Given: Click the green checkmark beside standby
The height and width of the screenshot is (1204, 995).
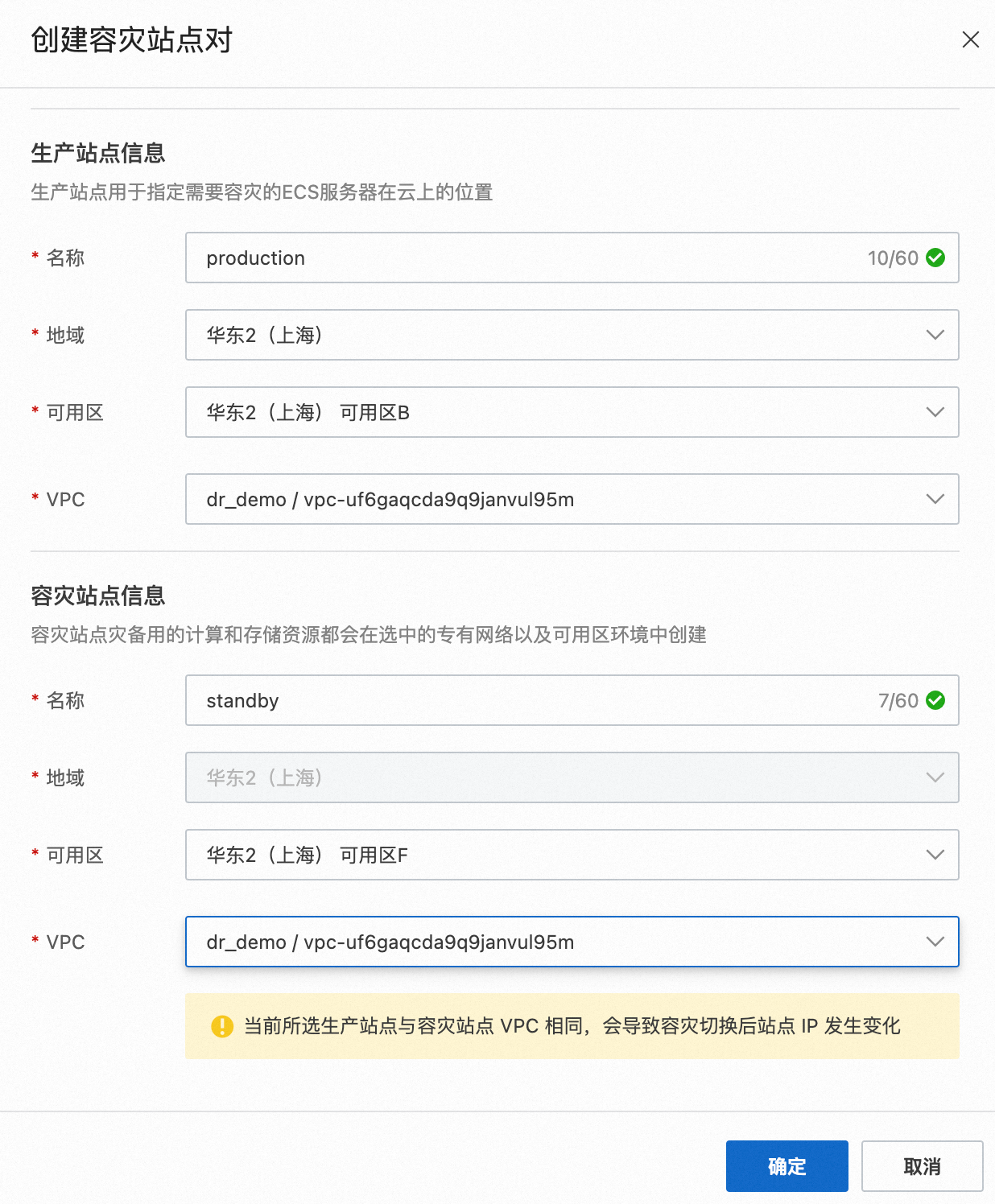Looking at the screenshot, I should pyautogui.click(x=935, y=700).
